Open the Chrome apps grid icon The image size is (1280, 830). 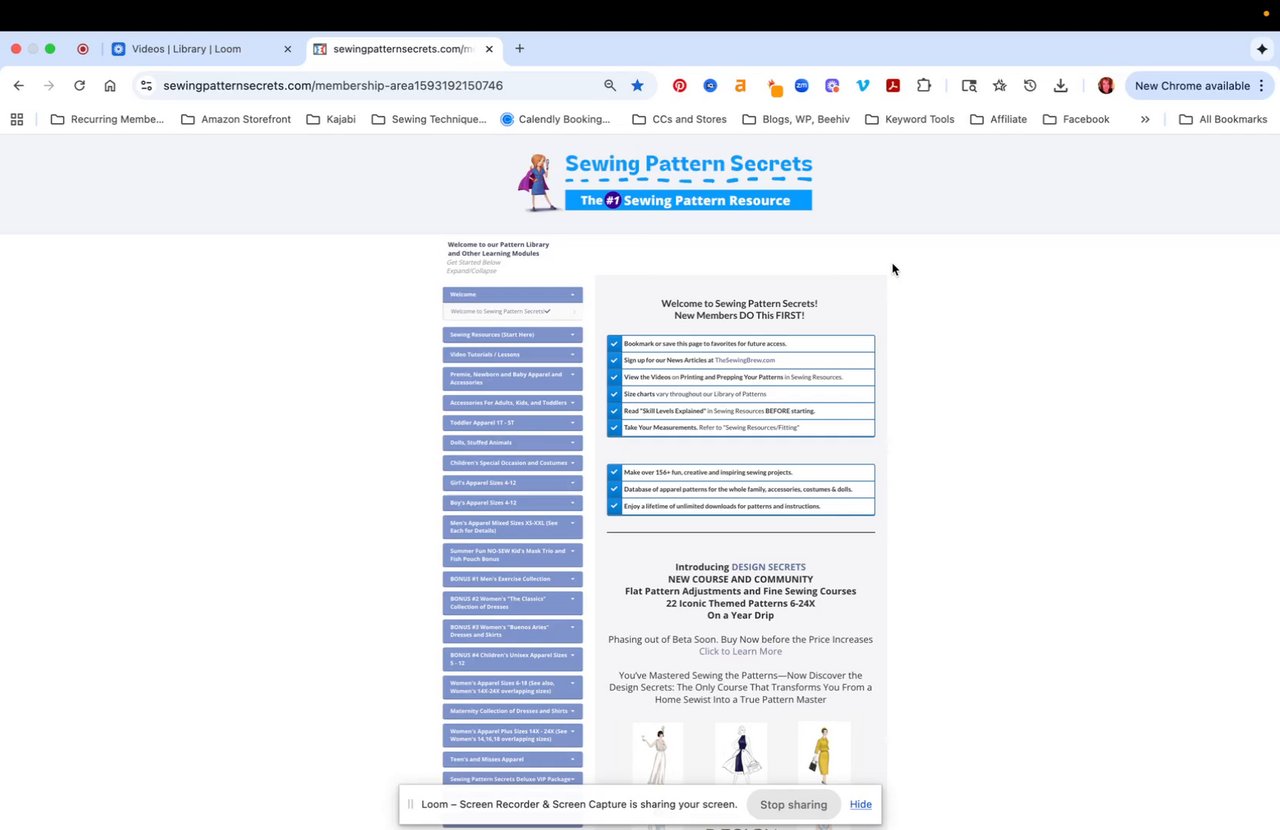[x=17, y=119]
